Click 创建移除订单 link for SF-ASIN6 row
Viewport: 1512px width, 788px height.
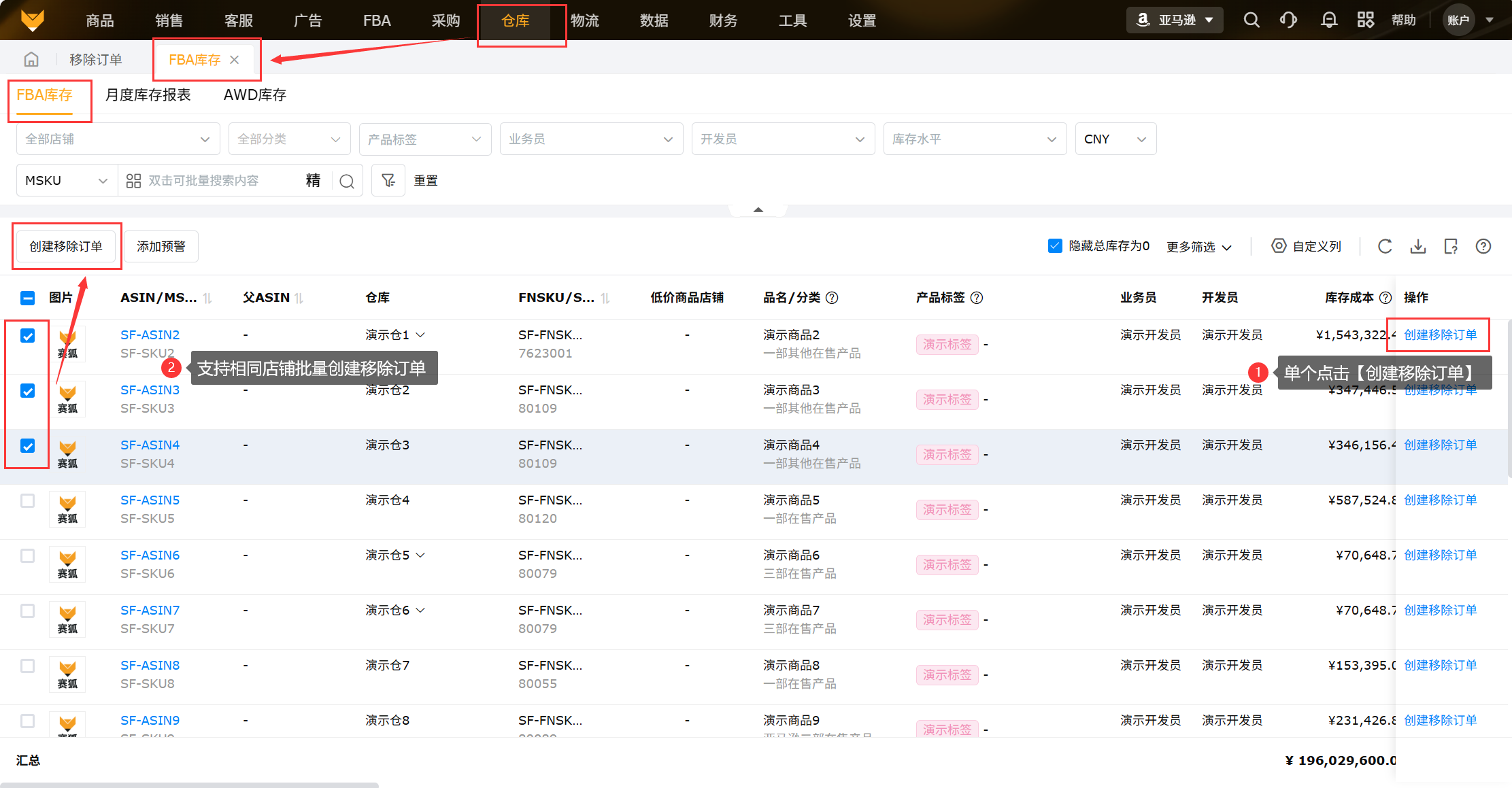click(x=1440, y=555)
